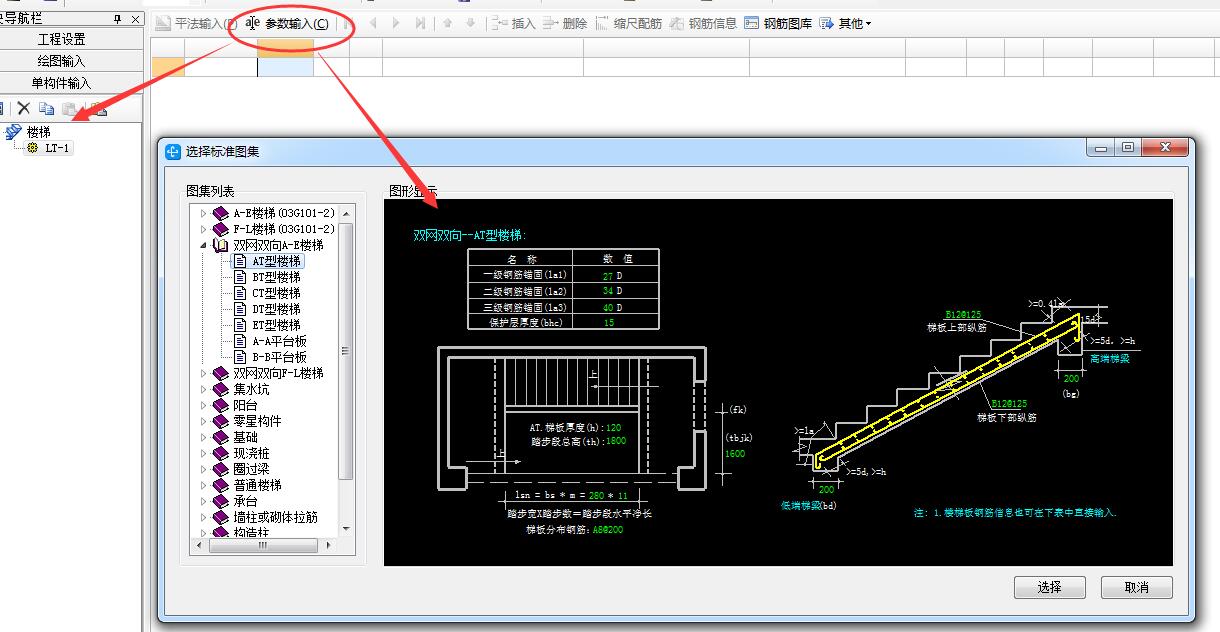1220x632 pixels.
Task: Click the 取消 button
Action: tap(1136, 587)
